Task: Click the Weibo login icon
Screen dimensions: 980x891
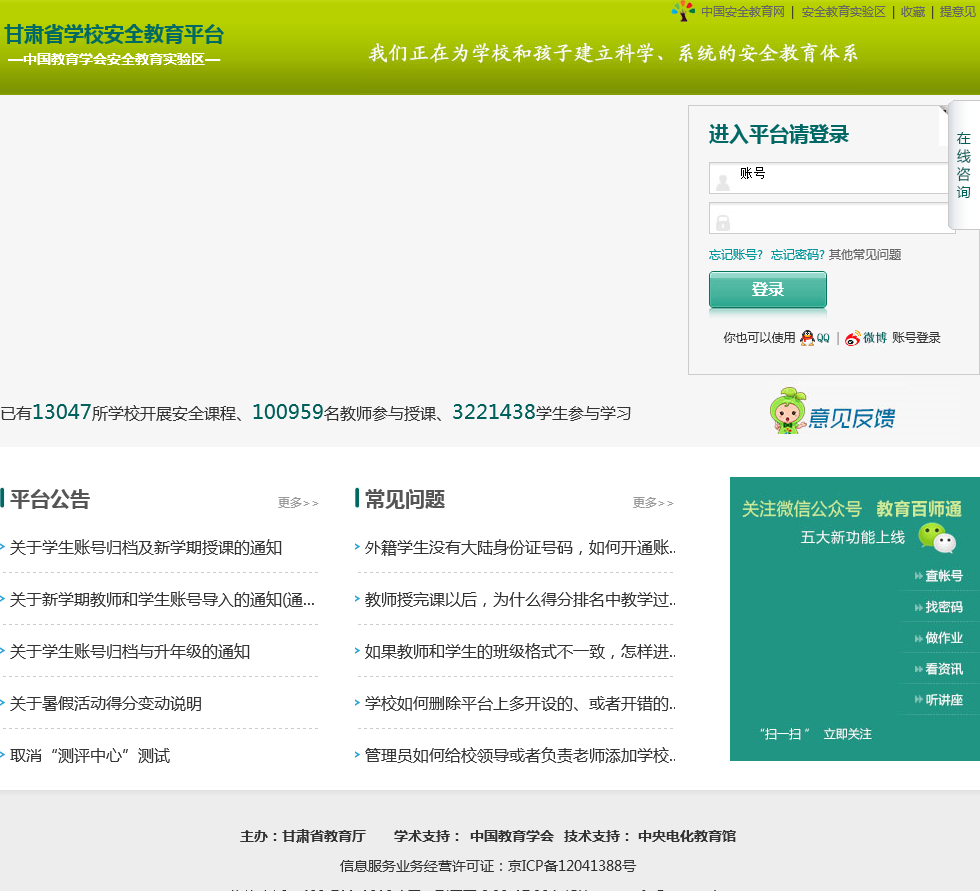Action: click(852, 338)
